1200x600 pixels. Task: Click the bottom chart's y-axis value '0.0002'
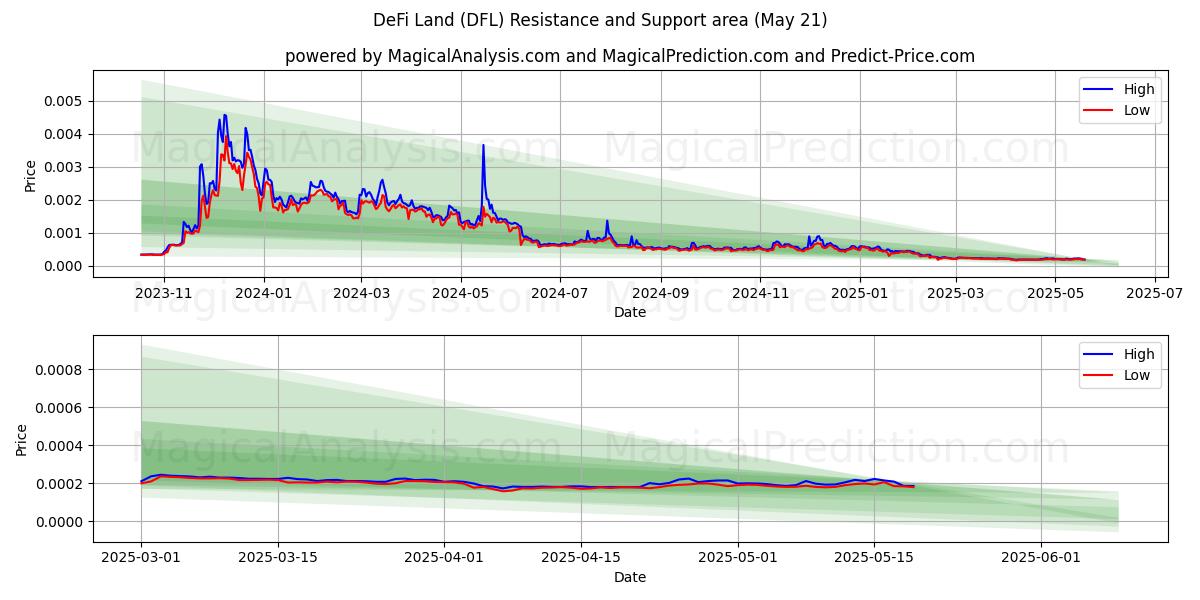coord(61,484)
